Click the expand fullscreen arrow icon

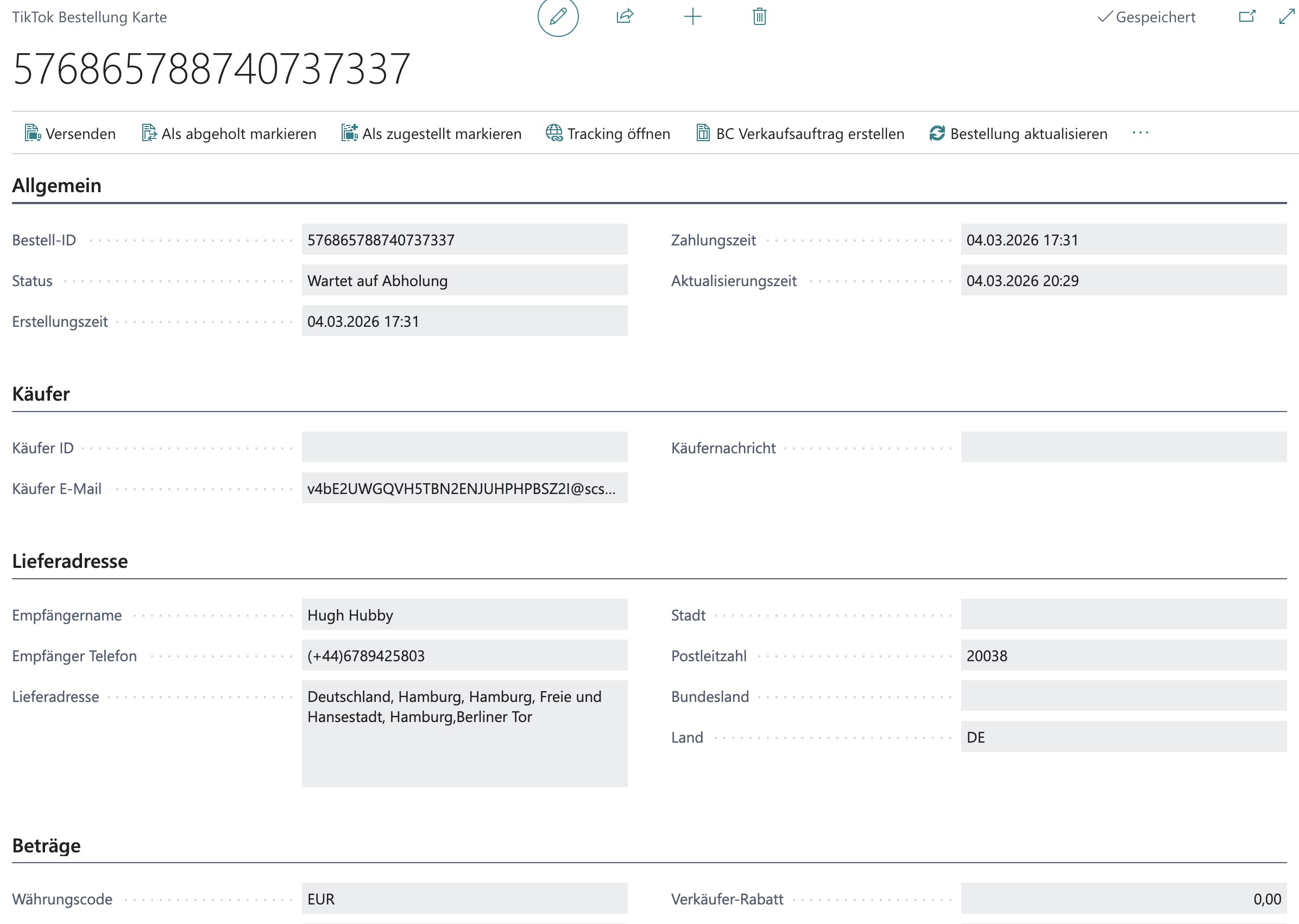[x=1286, y=16]
